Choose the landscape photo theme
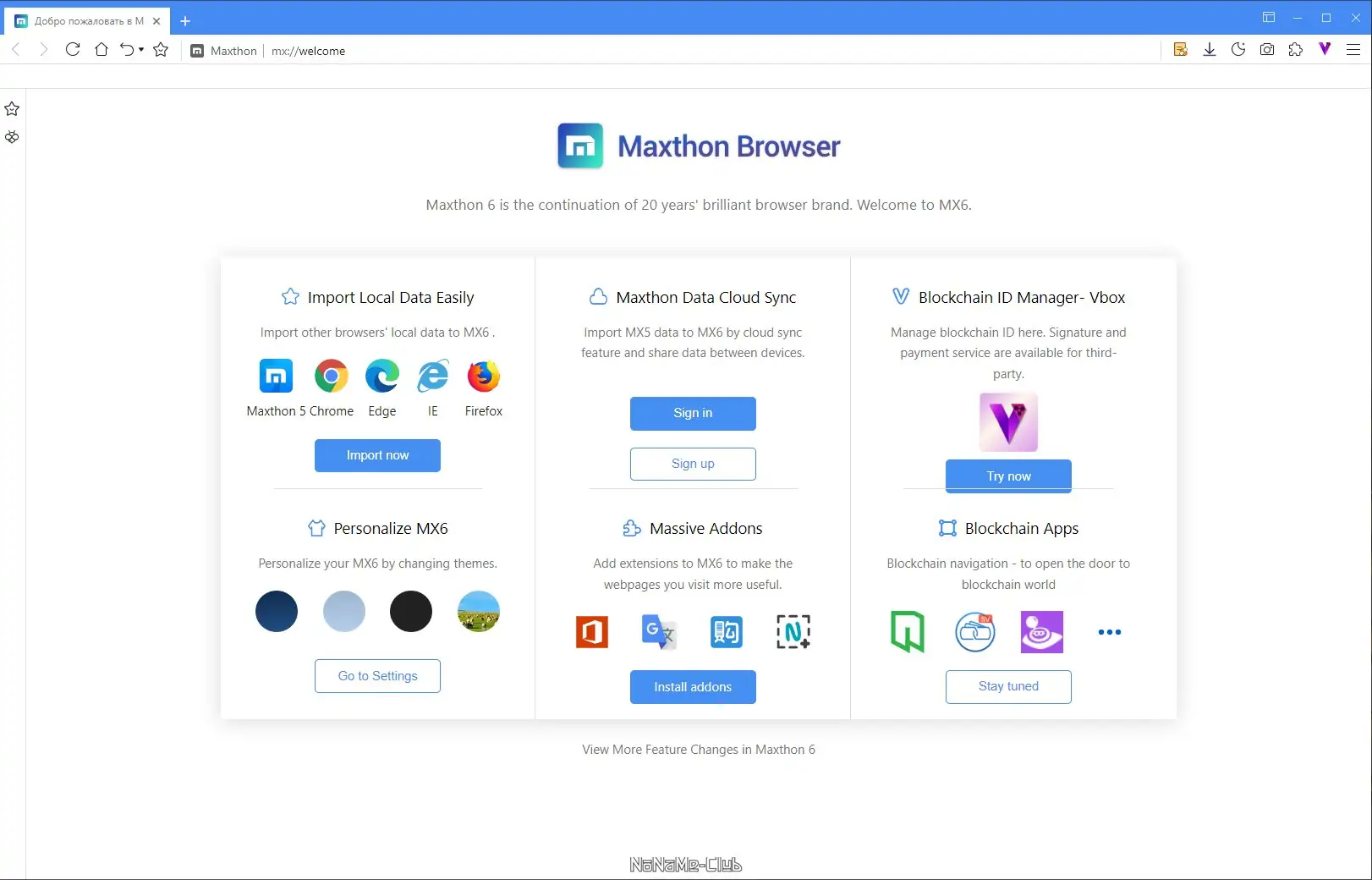The image size is (1372, 880). (479, 611)
